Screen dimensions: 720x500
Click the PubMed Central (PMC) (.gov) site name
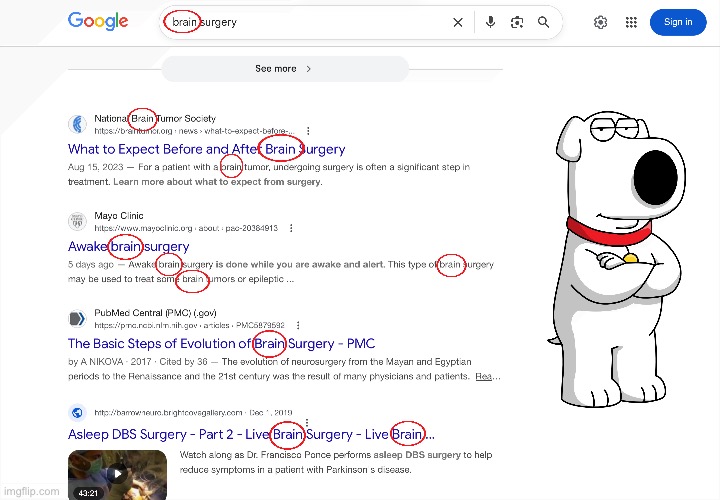coord(155,313)
